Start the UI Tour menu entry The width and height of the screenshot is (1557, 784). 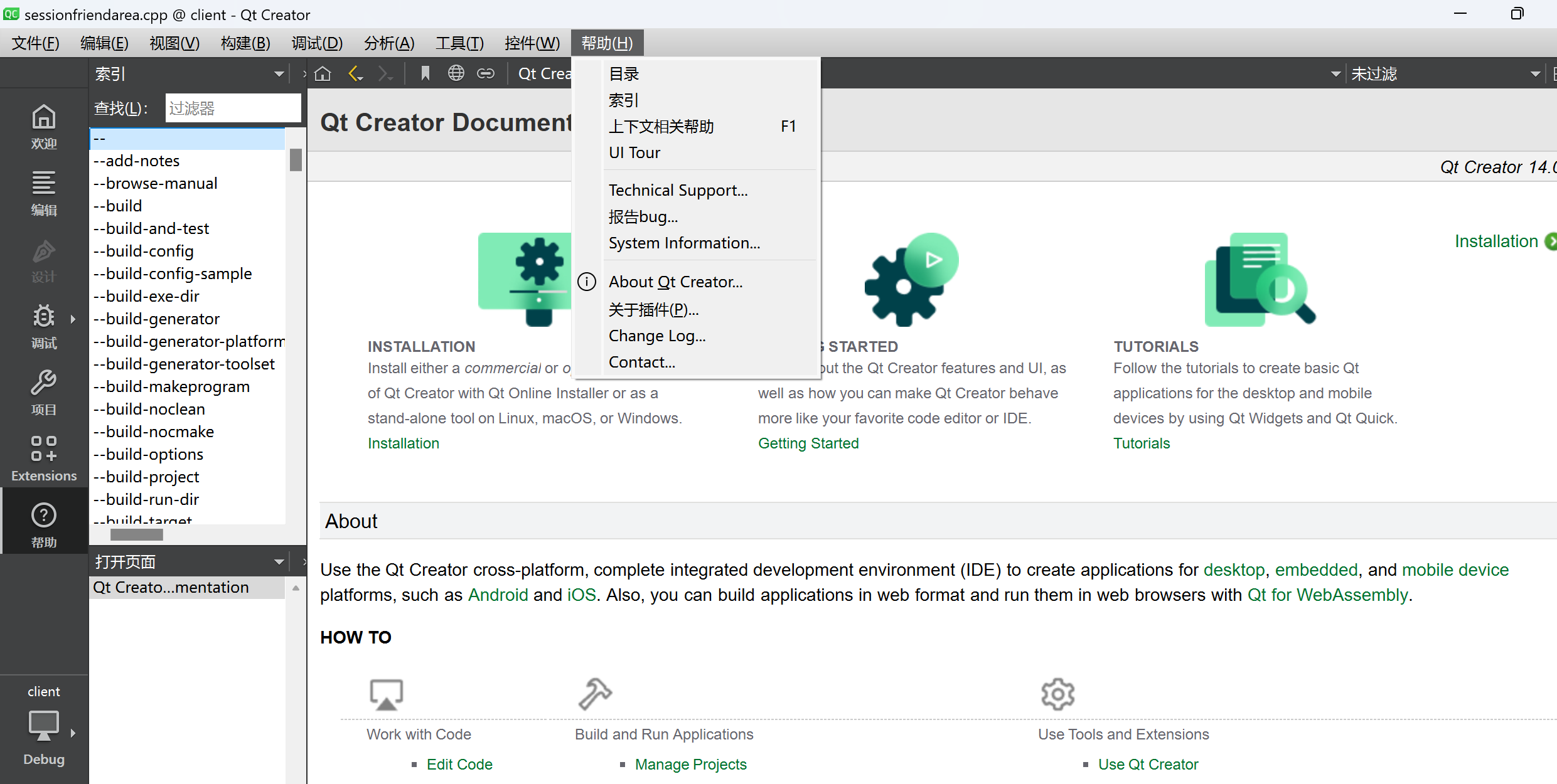[x=697, y=153]
